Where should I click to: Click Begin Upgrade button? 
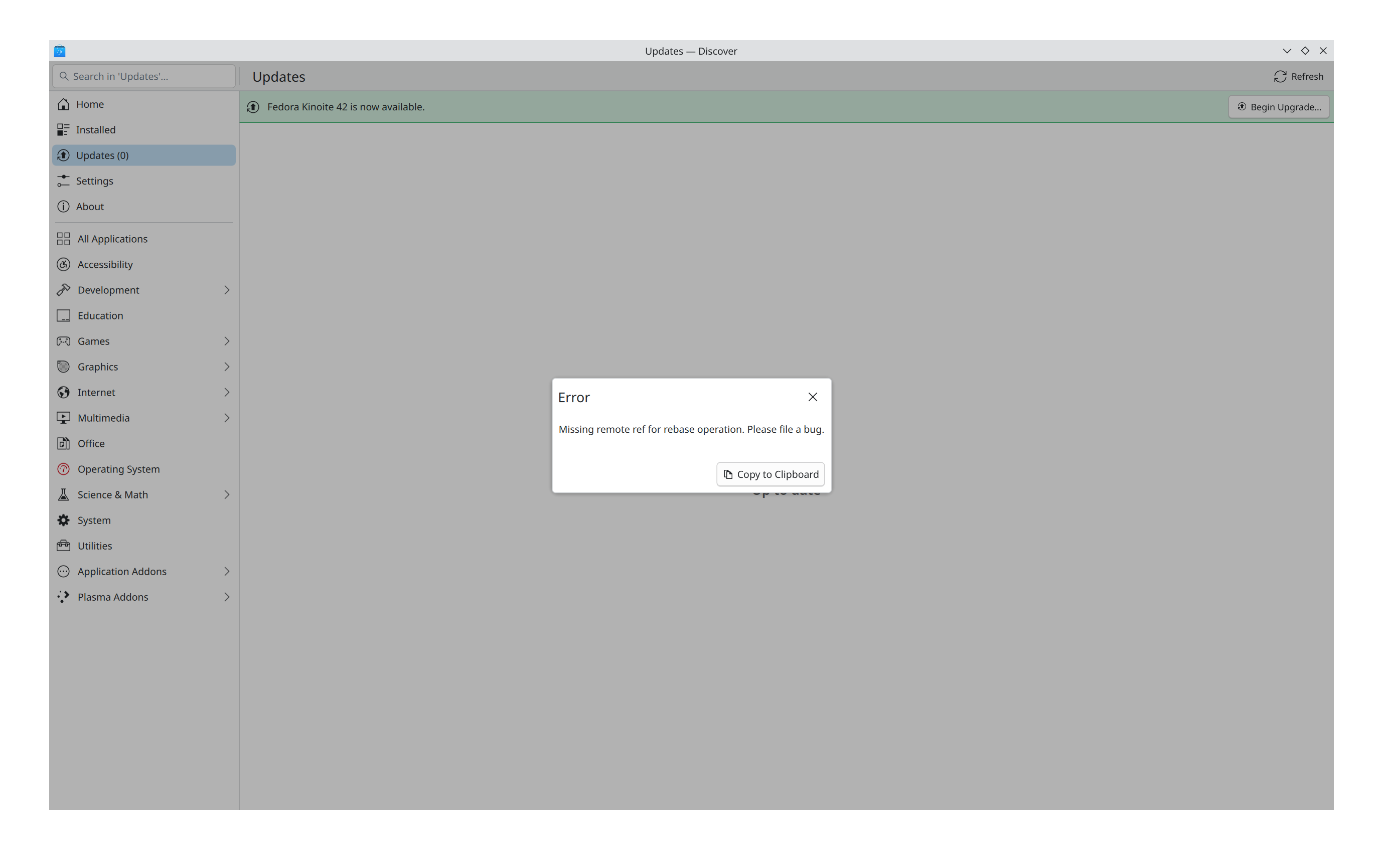pos(1279,107)
